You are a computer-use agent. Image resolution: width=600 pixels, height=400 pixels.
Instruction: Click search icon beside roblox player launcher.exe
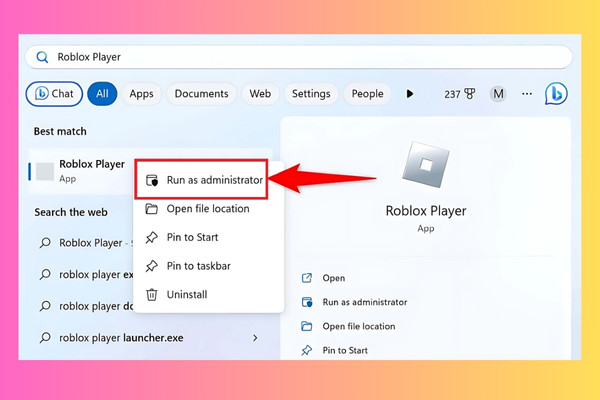coord(45,338)
